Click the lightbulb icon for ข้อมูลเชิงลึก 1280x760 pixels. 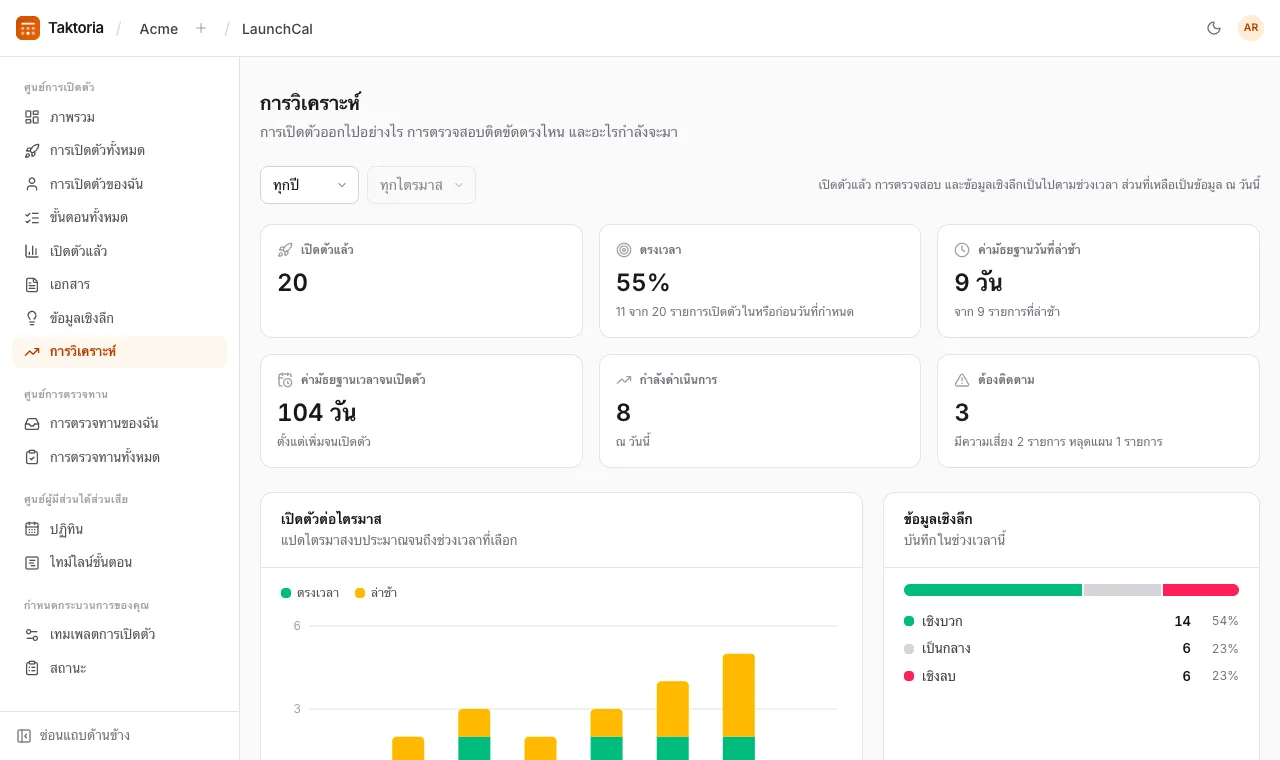click(x=32, y=318)
